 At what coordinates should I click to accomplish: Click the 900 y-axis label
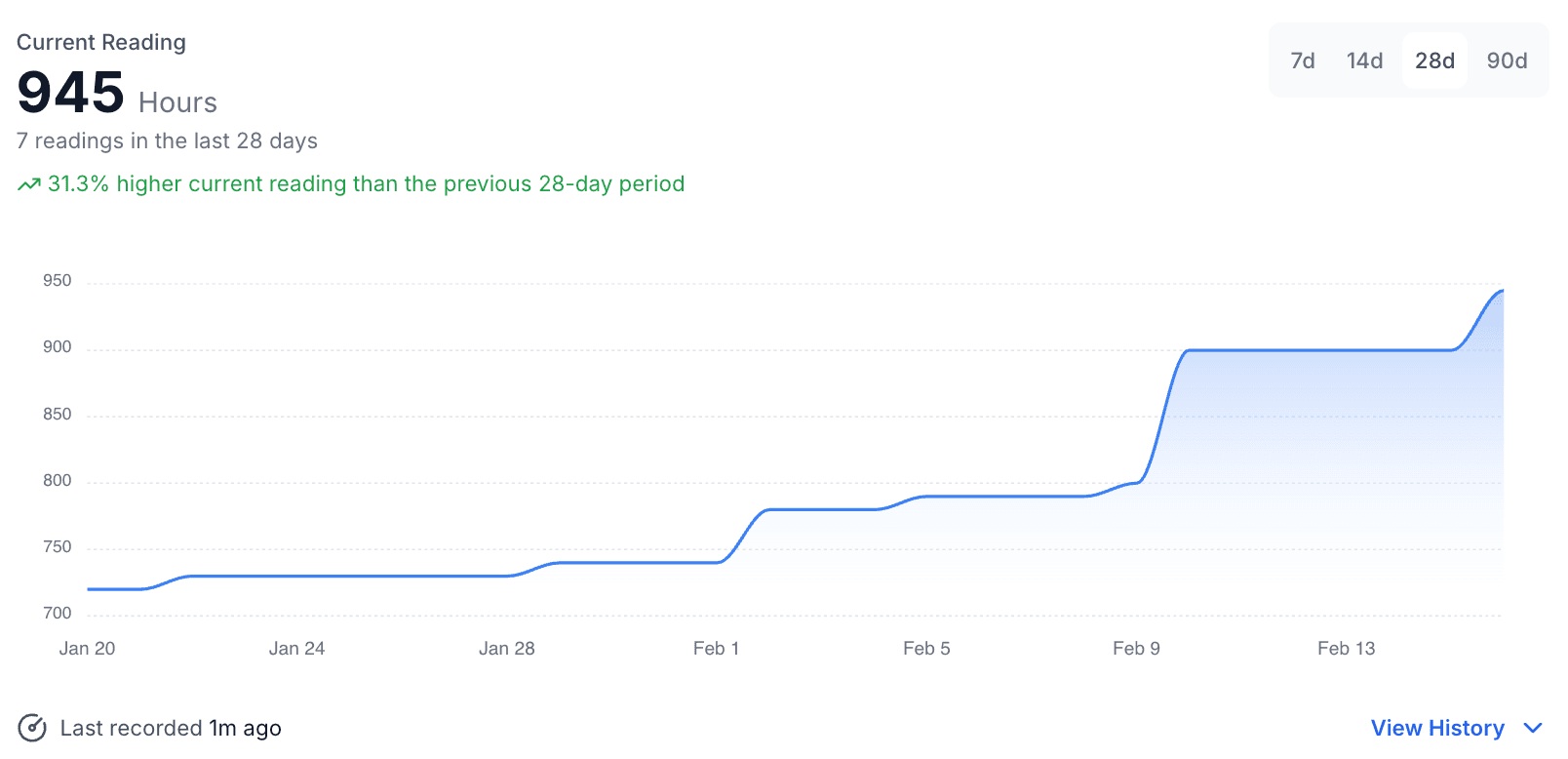click(x=57, y=347)
